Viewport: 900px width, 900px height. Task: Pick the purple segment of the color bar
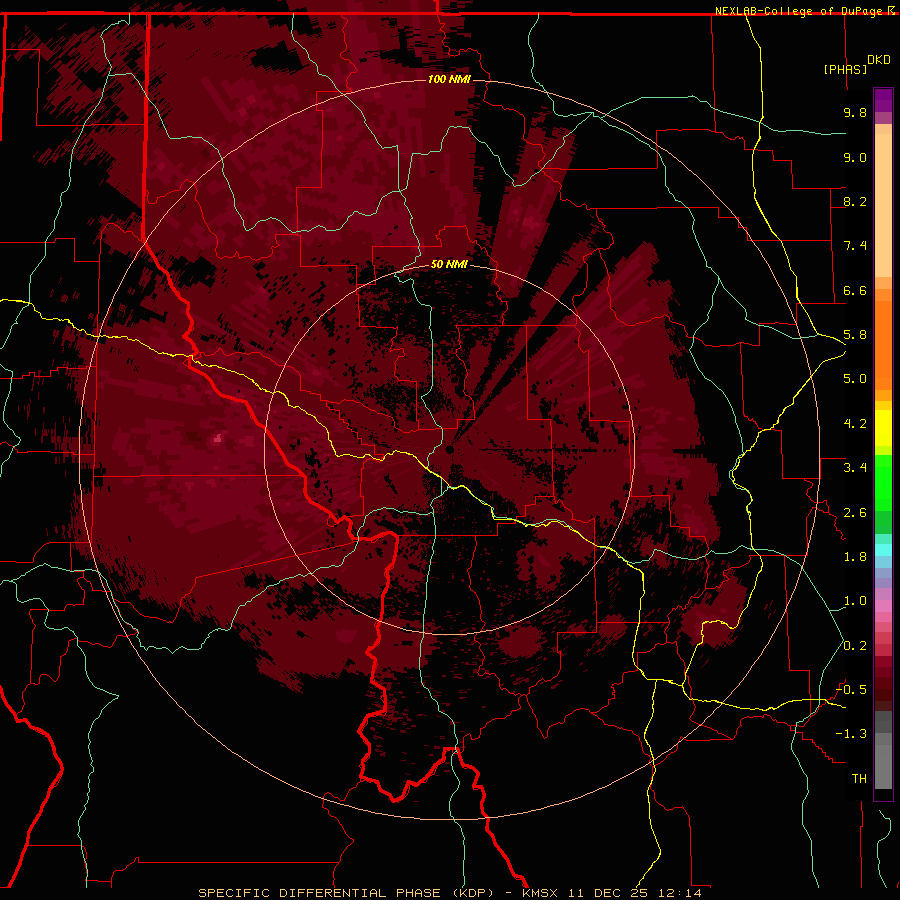click(x=883, y=100)
